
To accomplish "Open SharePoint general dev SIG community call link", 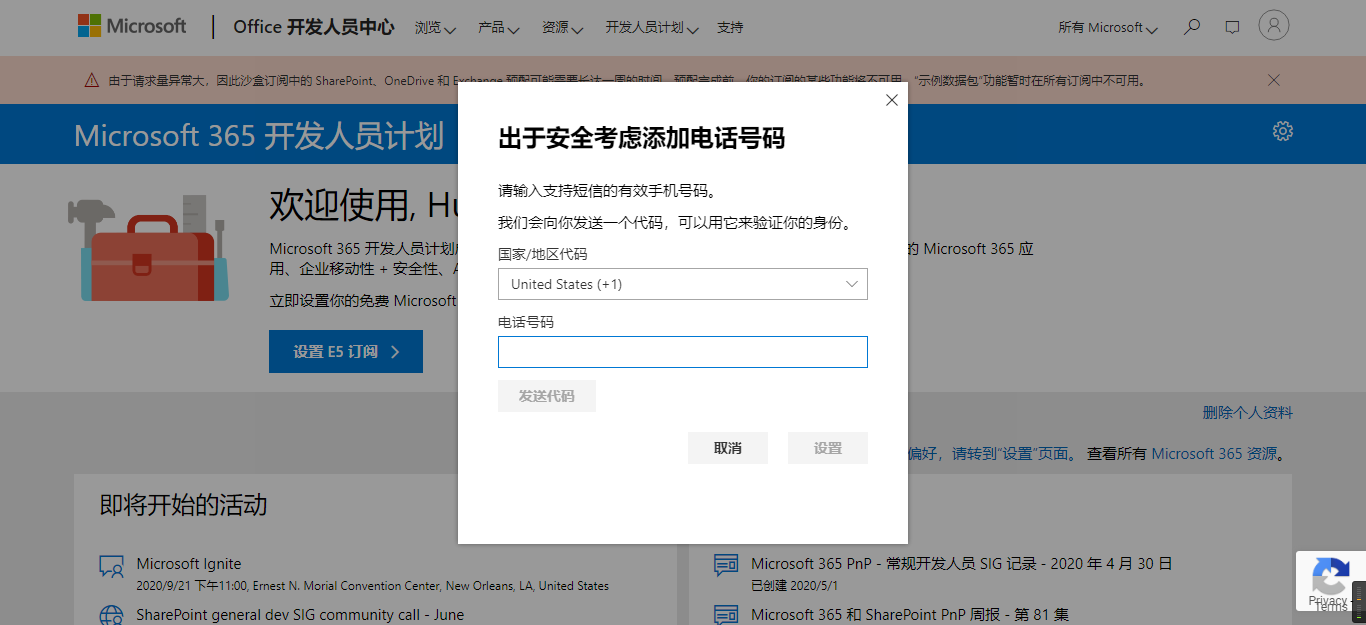I will point(300,615).
